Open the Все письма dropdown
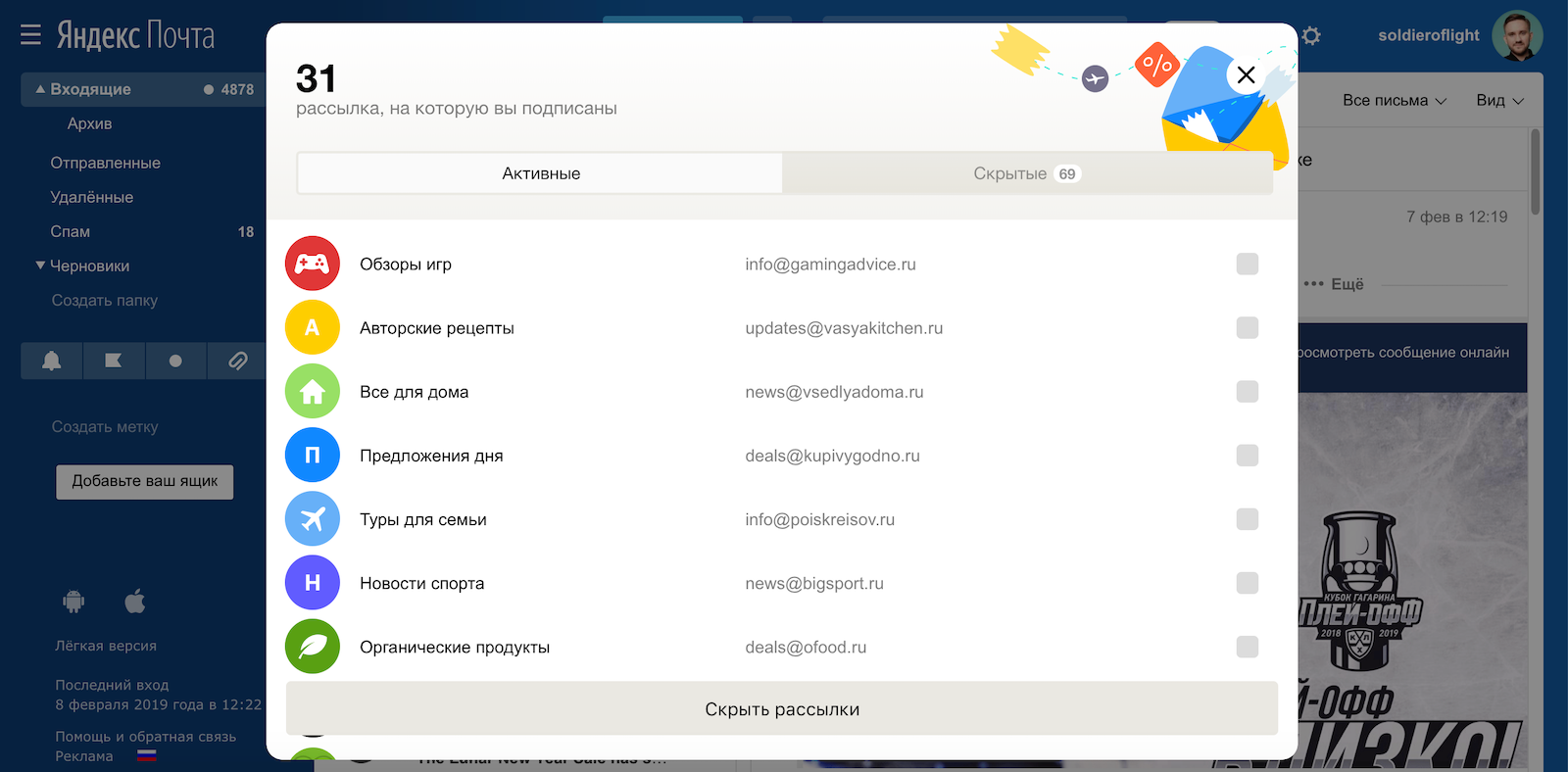 coord(1395,100)
